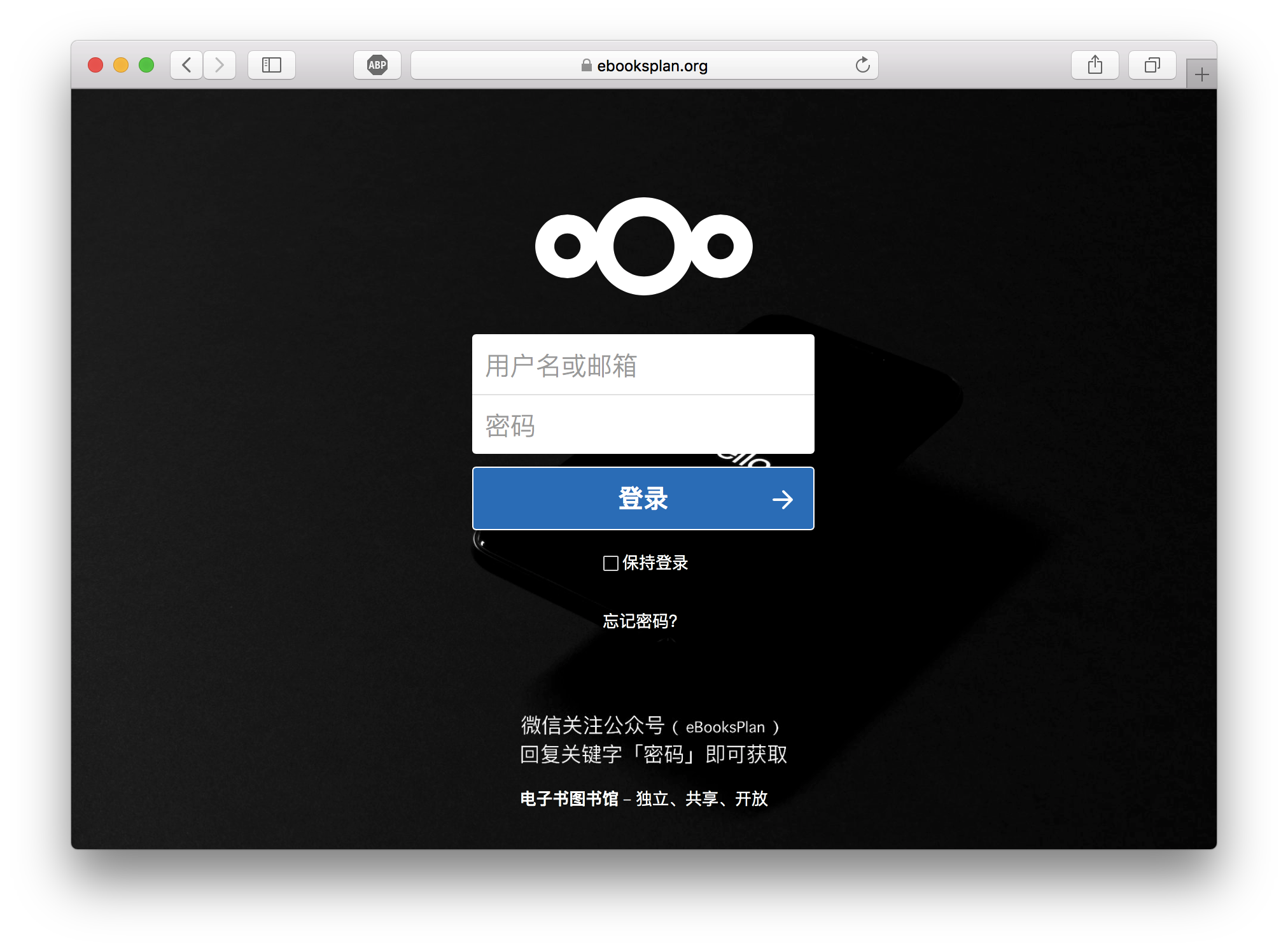Click the Safari back arrow button
1288x951 pixels.
[186, 65]
